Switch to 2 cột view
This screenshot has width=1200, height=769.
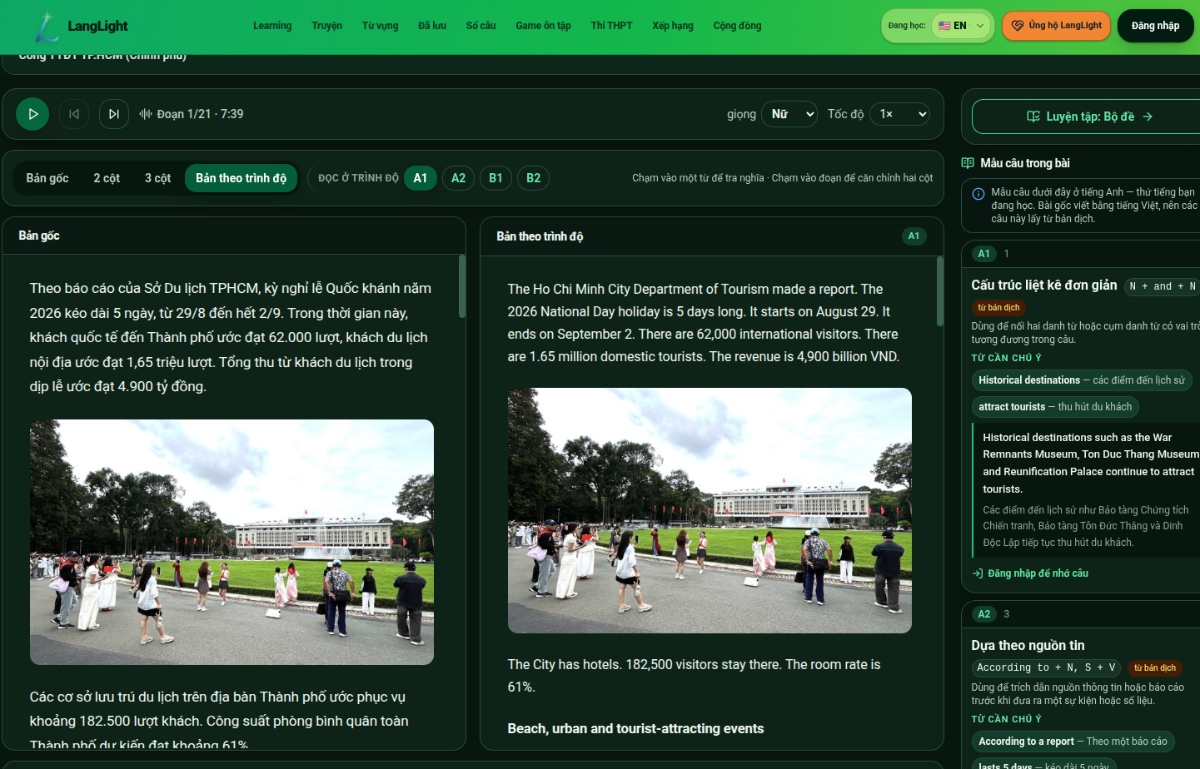tap(107, 178)
